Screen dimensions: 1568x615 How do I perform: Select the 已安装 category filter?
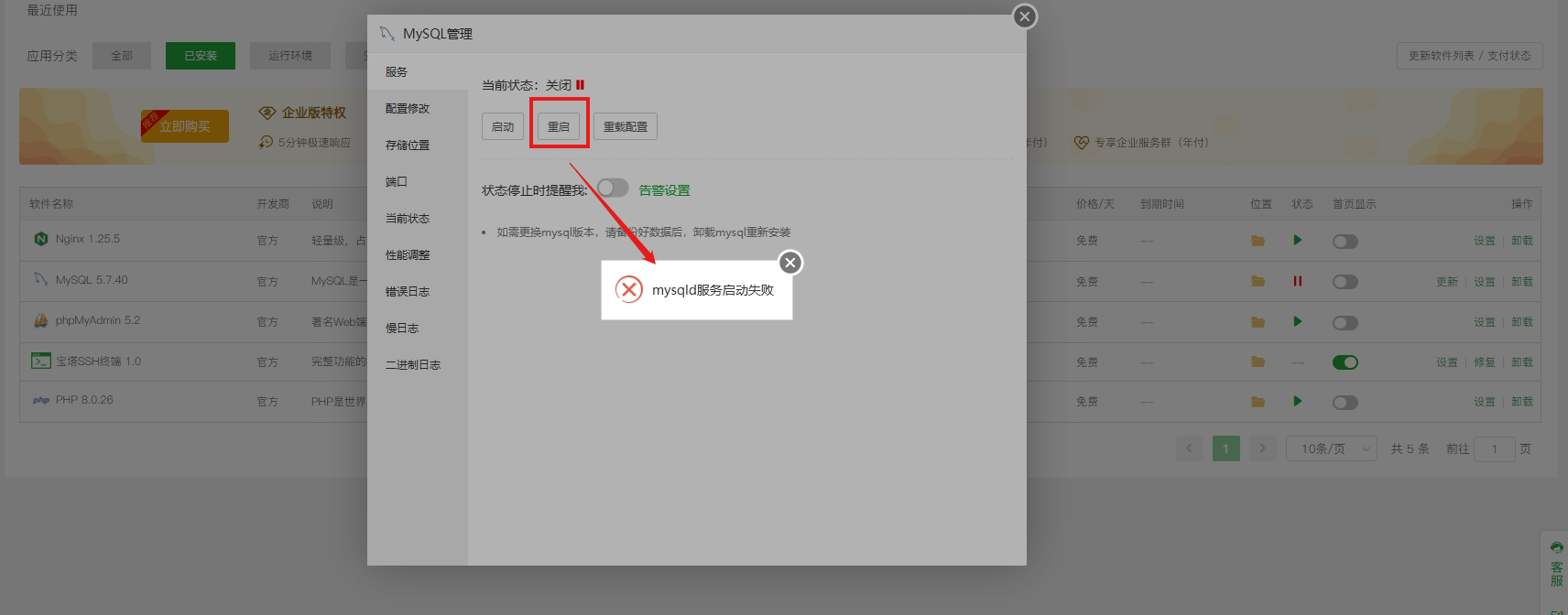(x=201, y=56)
